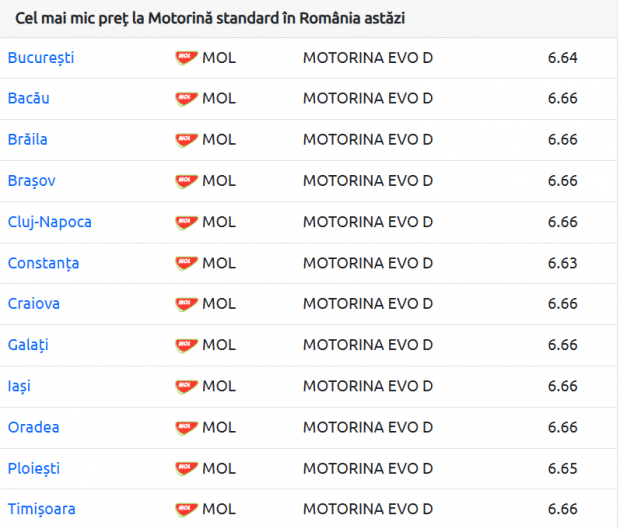The height and width of the screenshot is (529, 620).
Task: Open the București city link
Action: click(x=41, y=58)
